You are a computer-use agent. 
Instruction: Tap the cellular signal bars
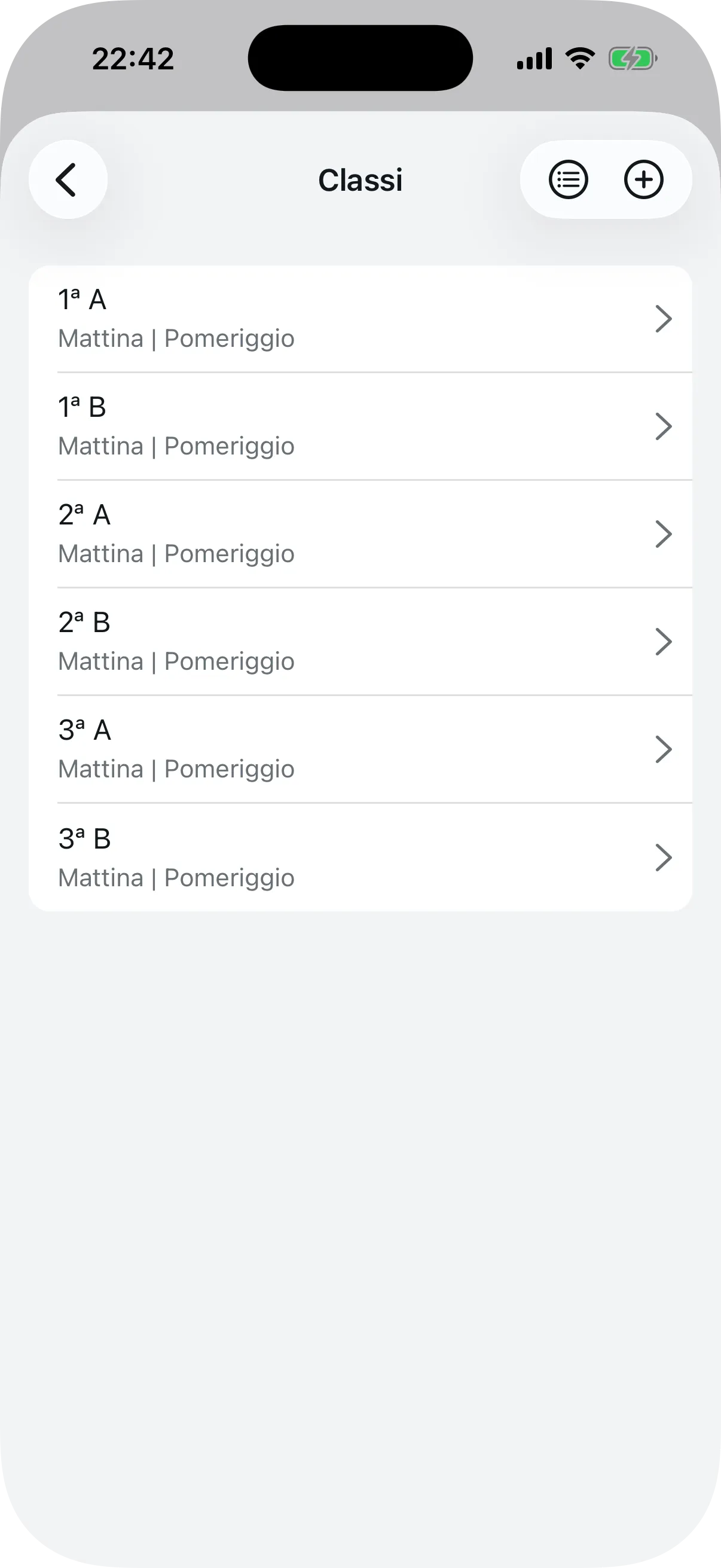534,59
